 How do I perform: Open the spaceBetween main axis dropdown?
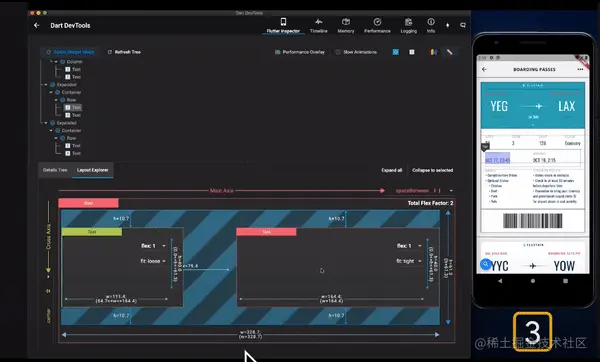(424, 191)
